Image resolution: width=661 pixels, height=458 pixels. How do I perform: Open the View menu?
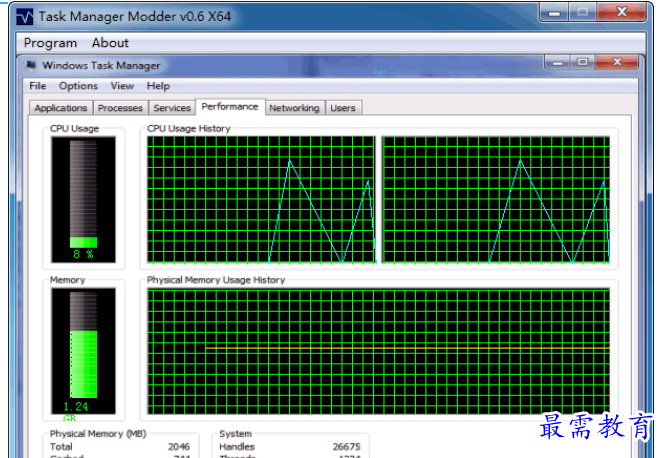(x=122, y=86)
